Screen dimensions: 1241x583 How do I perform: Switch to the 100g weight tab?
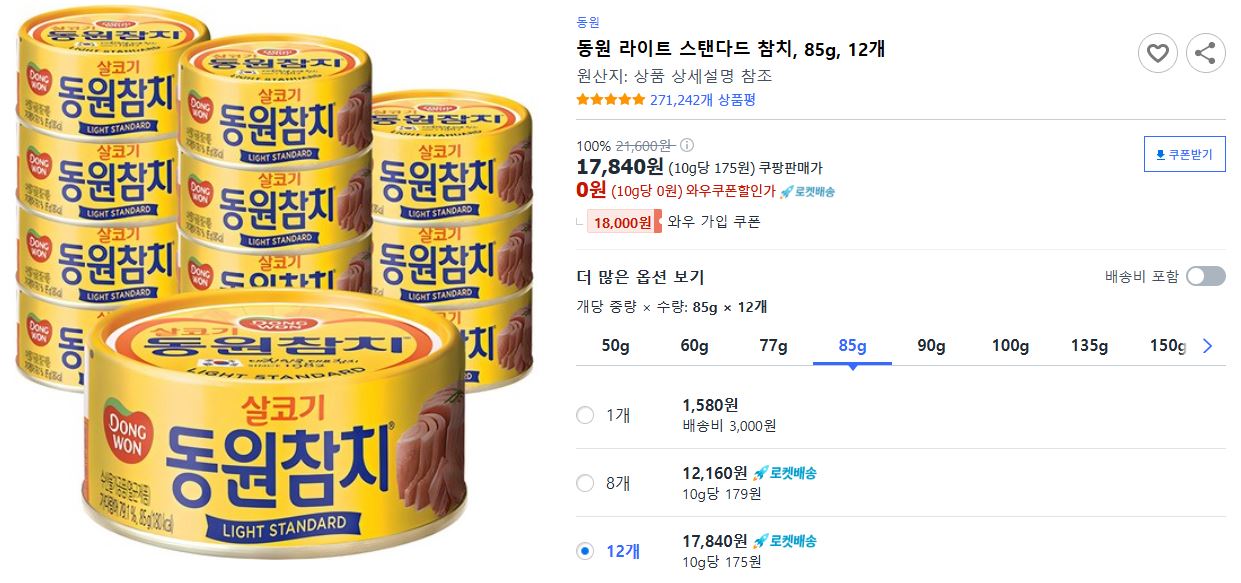(x=1009, y=345)
